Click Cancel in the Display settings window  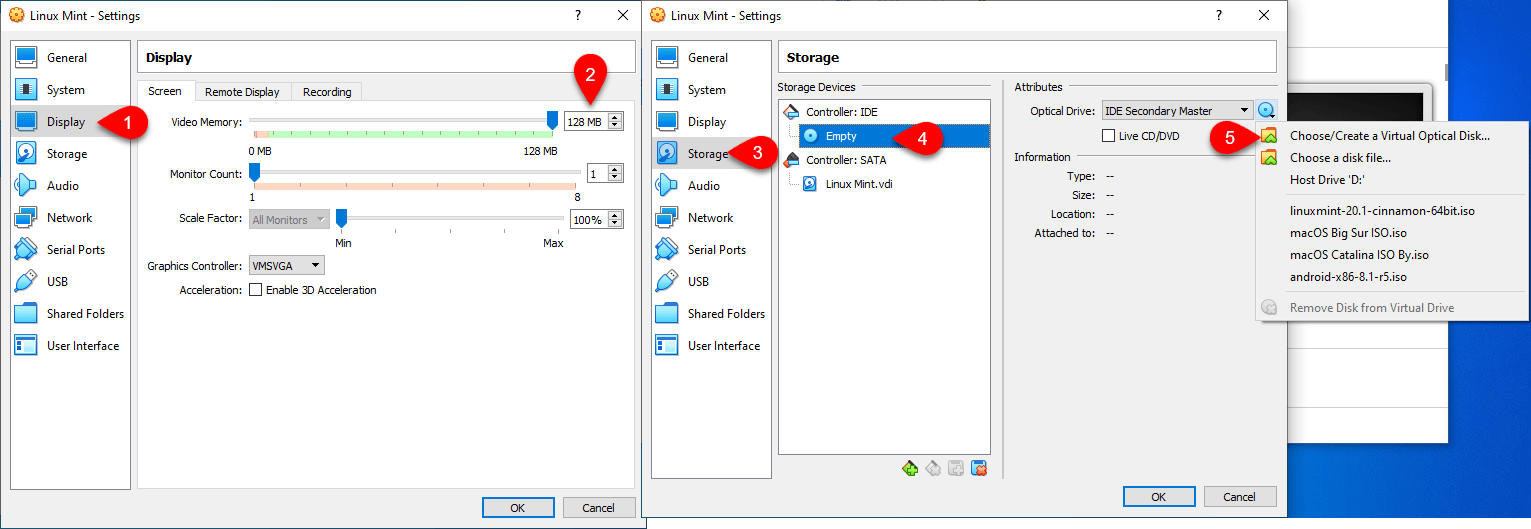point(598,508)
